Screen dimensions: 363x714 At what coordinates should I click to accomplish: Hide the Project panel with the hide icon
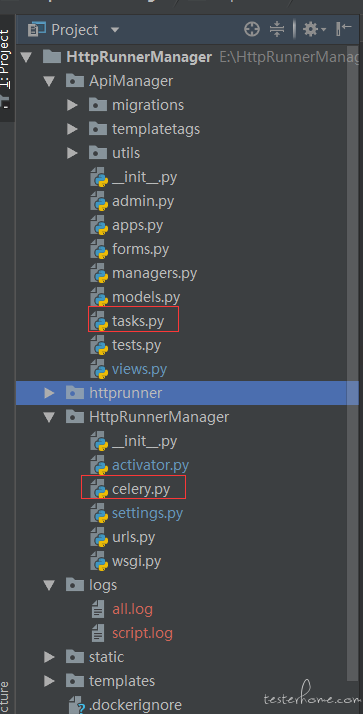click(x=344, y=29)
